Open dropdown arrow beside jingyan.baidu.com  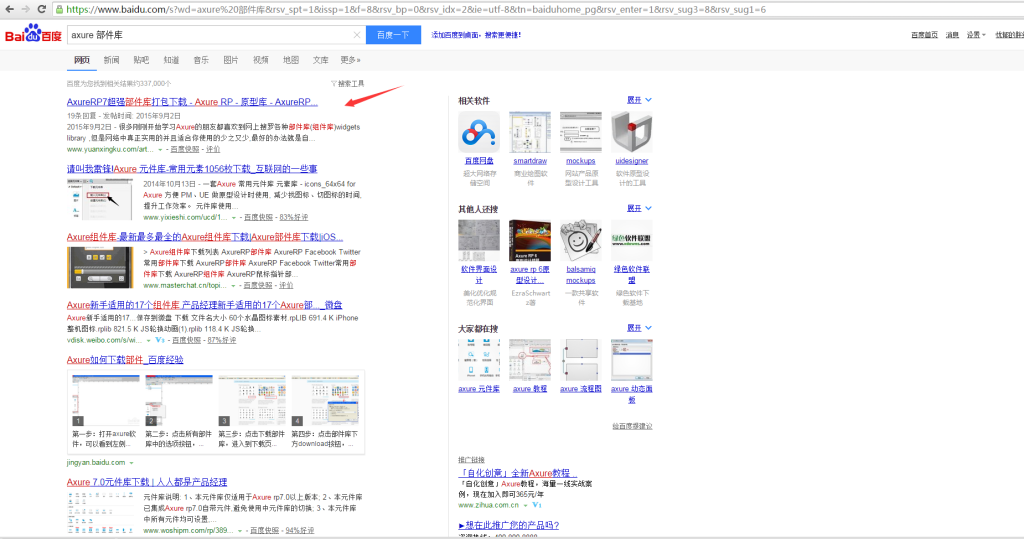(x=131, y=463)
